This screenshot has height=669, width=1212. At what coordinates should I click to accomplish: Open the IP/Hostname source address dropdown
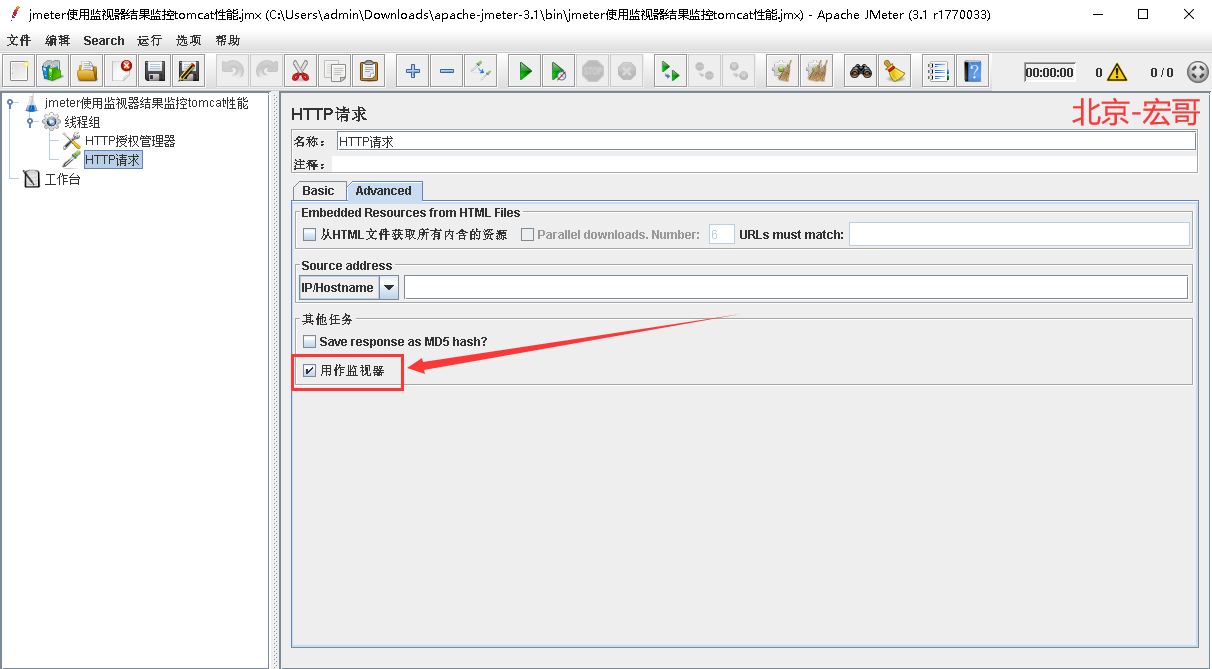tap(388, 288)
